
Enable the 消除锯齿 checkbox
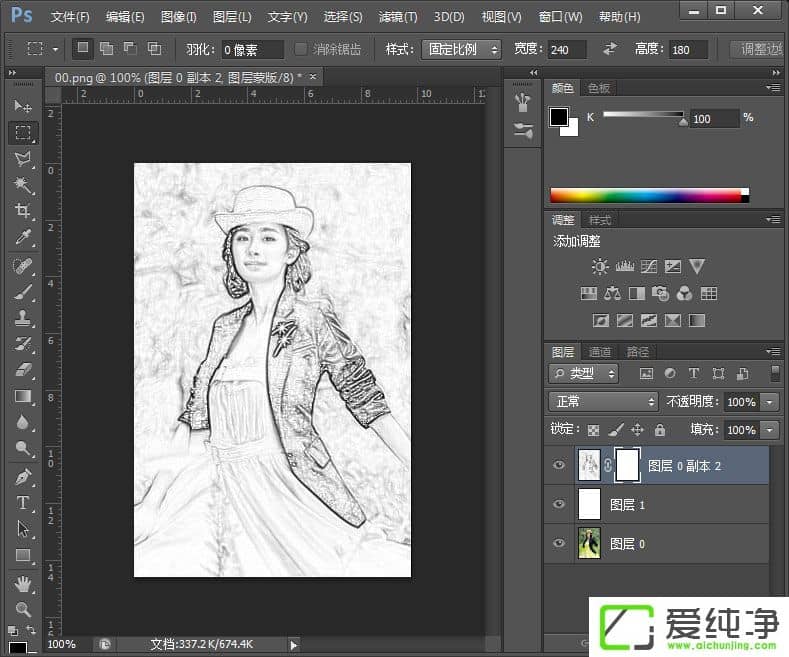pos(302,49)
